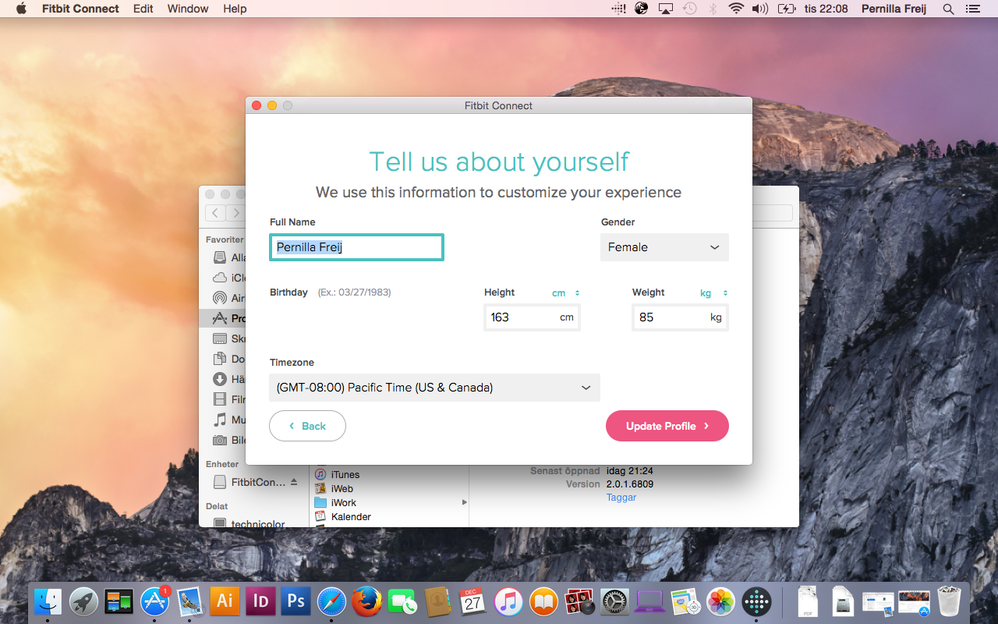Open Notification Center list icon
Screen dimensions: 998x624
[973, 9]
